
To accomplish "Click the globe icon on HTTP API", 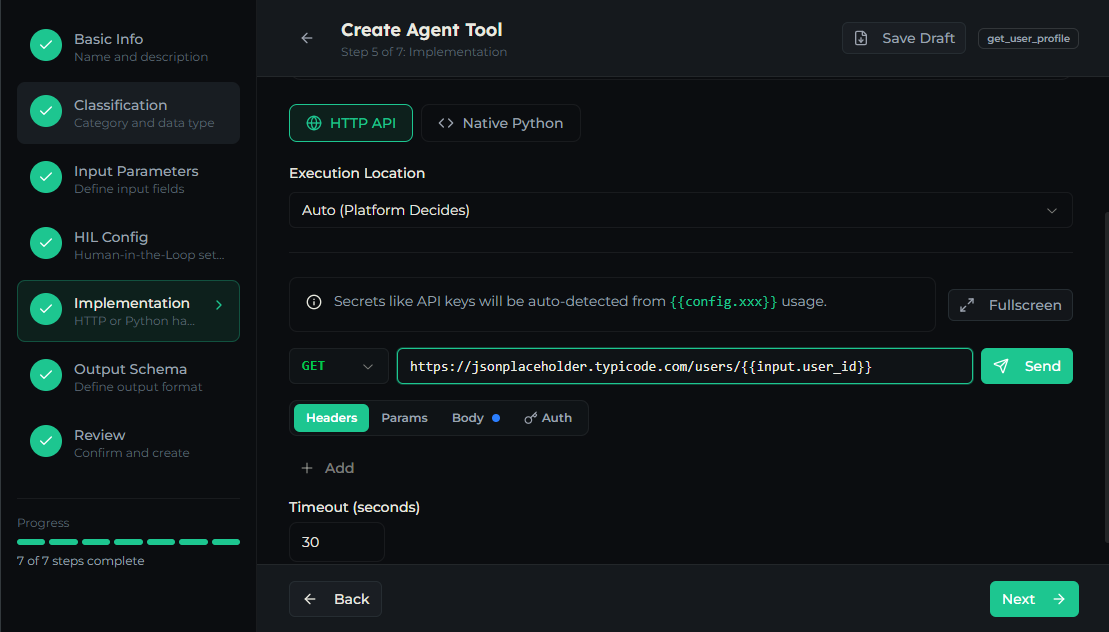I will pyautogui.click(x=313, y=123).
